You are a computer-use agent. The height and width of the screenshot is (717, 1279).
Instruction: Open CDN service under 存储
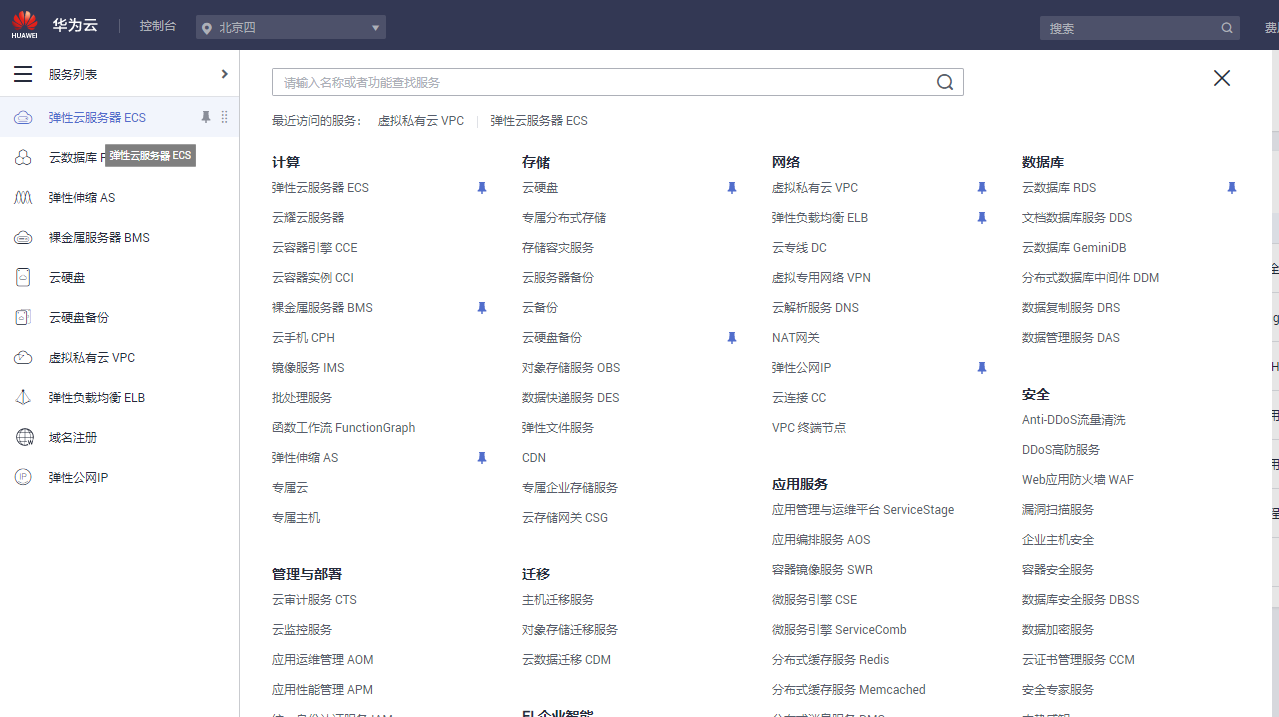534,458
